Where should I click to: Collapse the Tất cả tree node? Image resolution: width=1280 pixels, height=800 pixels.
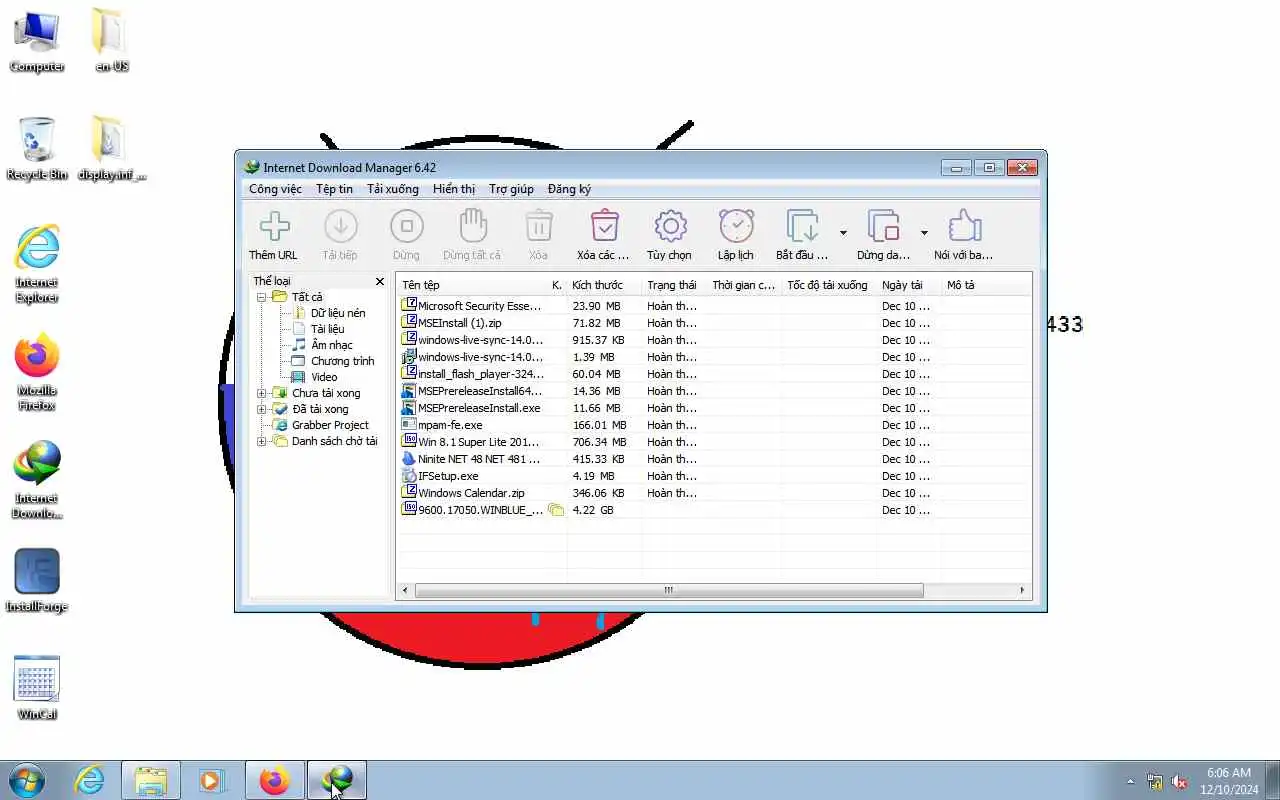(x=261, y=297)
